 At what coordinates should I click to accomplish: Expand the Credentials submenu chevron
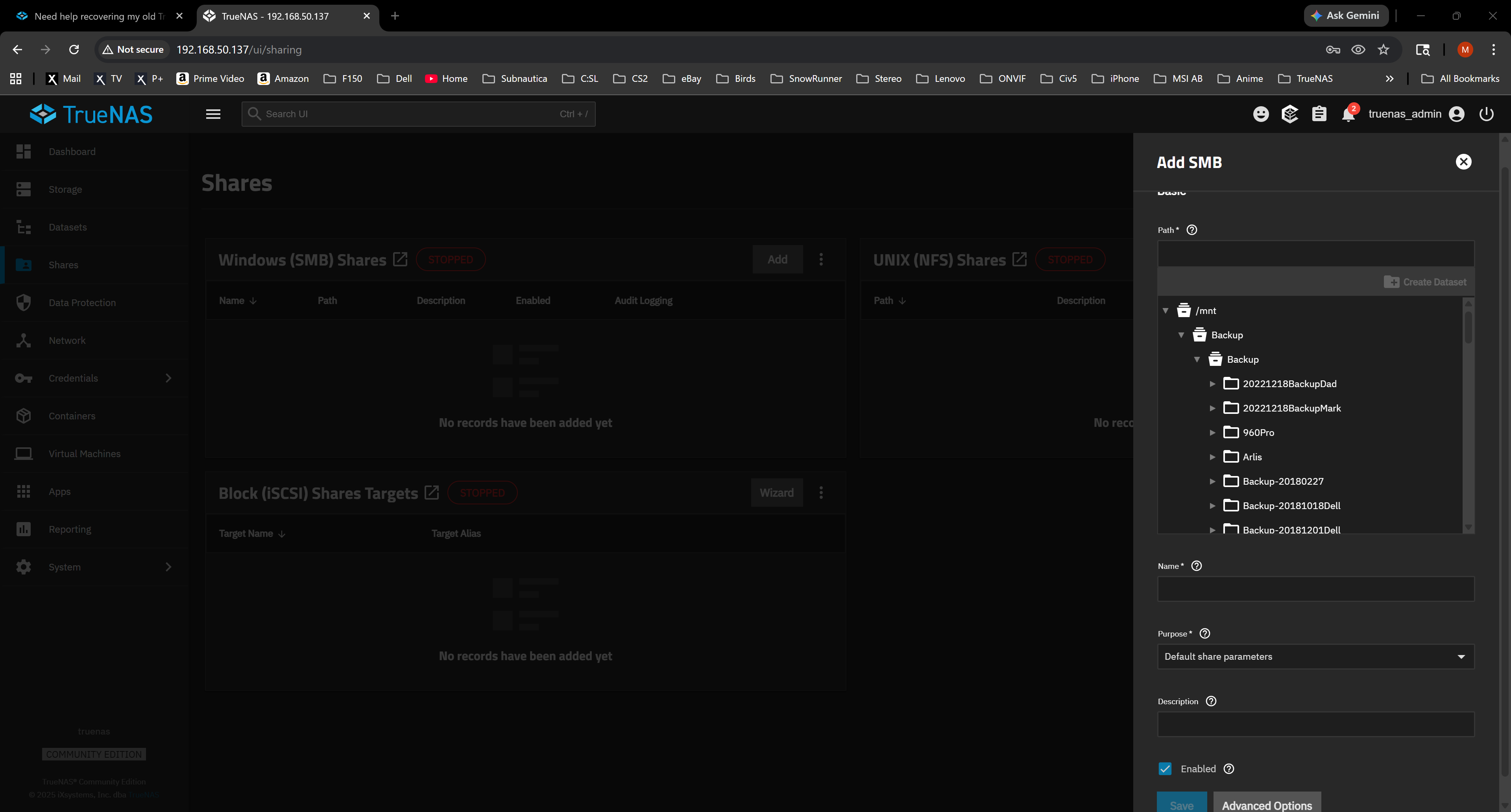coord(168,378)
